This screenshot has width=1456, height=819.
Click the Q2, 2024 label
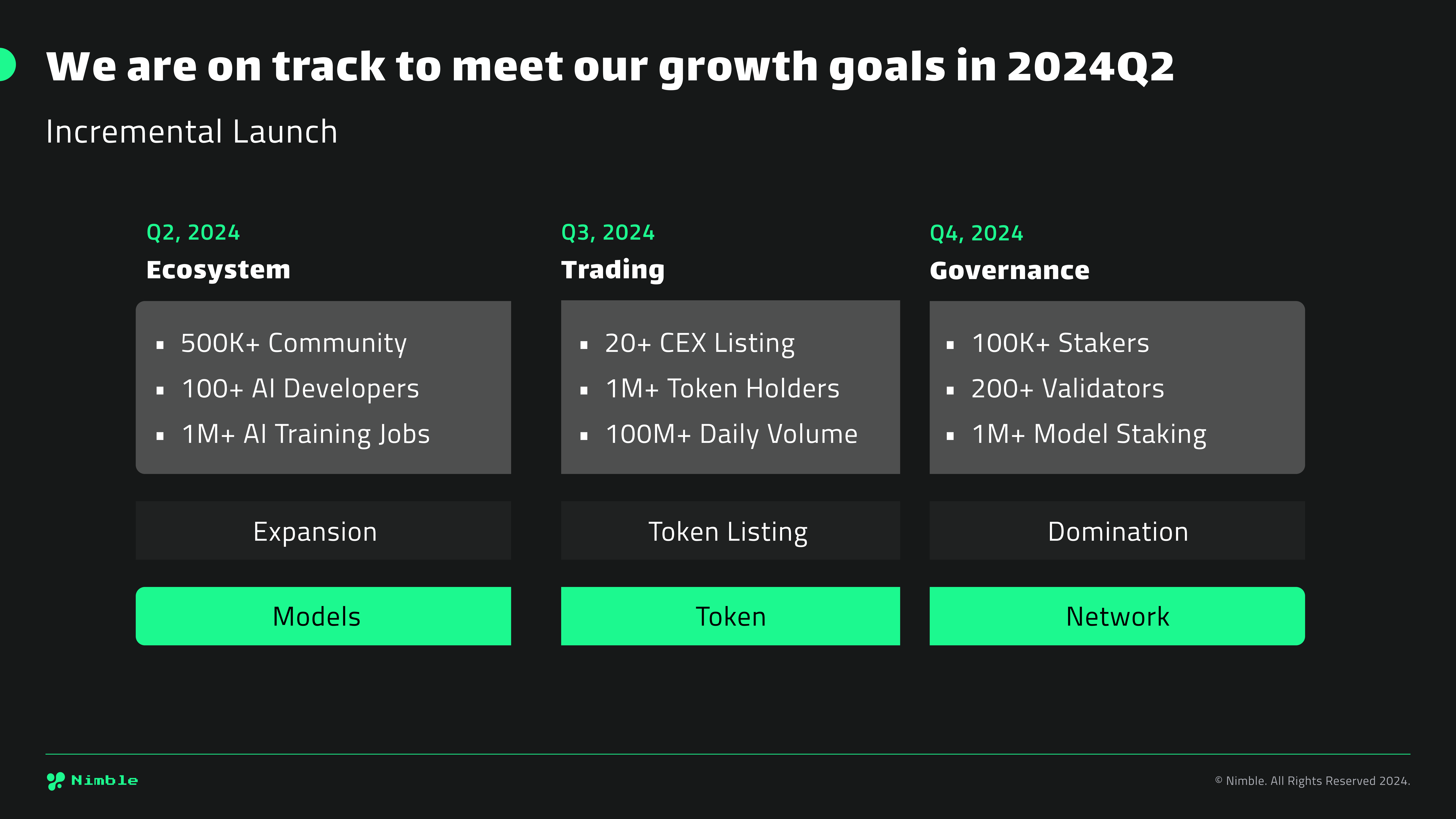click(x=193, y=232)
